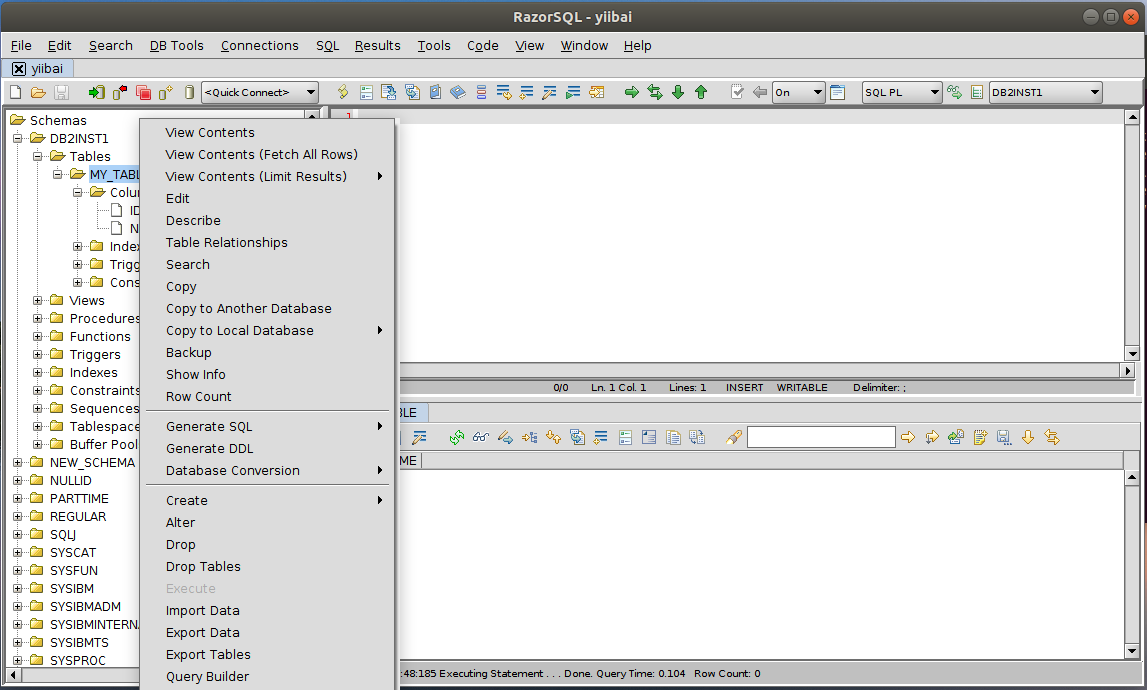Open the DB Tools menu
Screen dimensions: 1147x690
176,45
